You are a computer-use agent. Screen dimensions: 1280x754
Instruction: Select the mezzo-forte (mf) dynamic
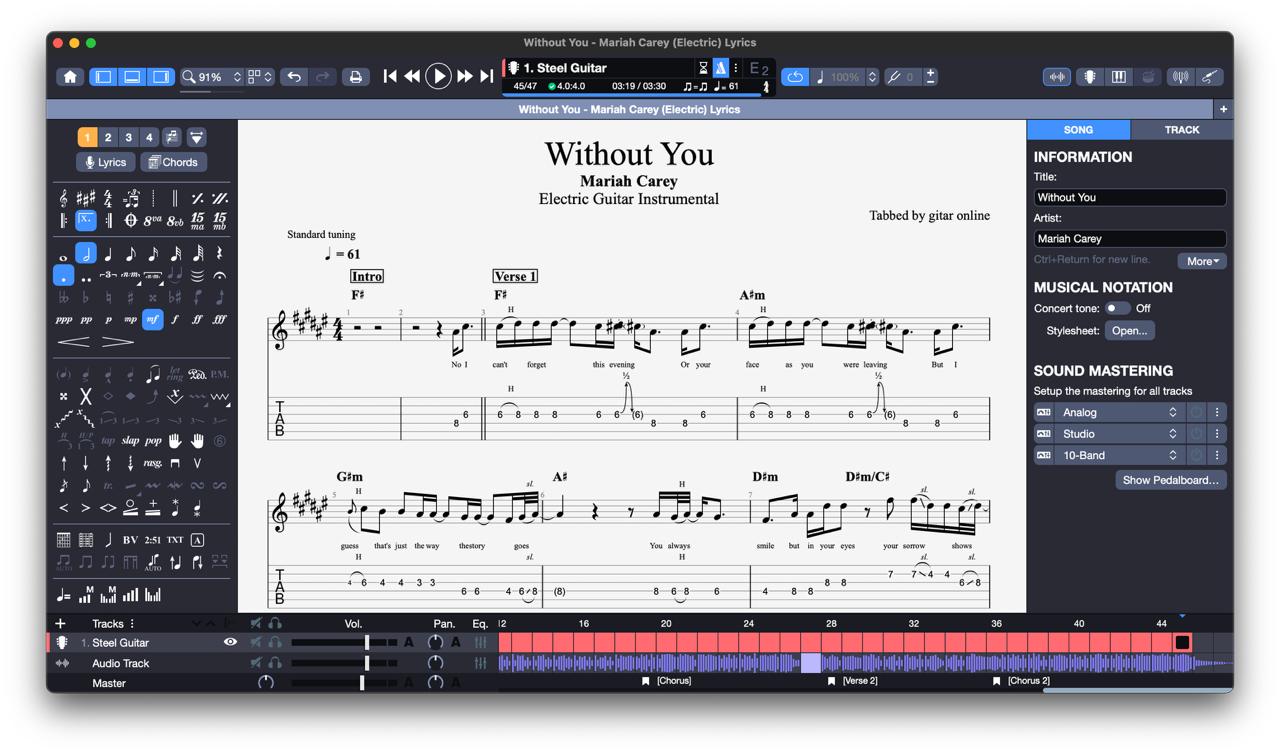click(x=152, y=320)
